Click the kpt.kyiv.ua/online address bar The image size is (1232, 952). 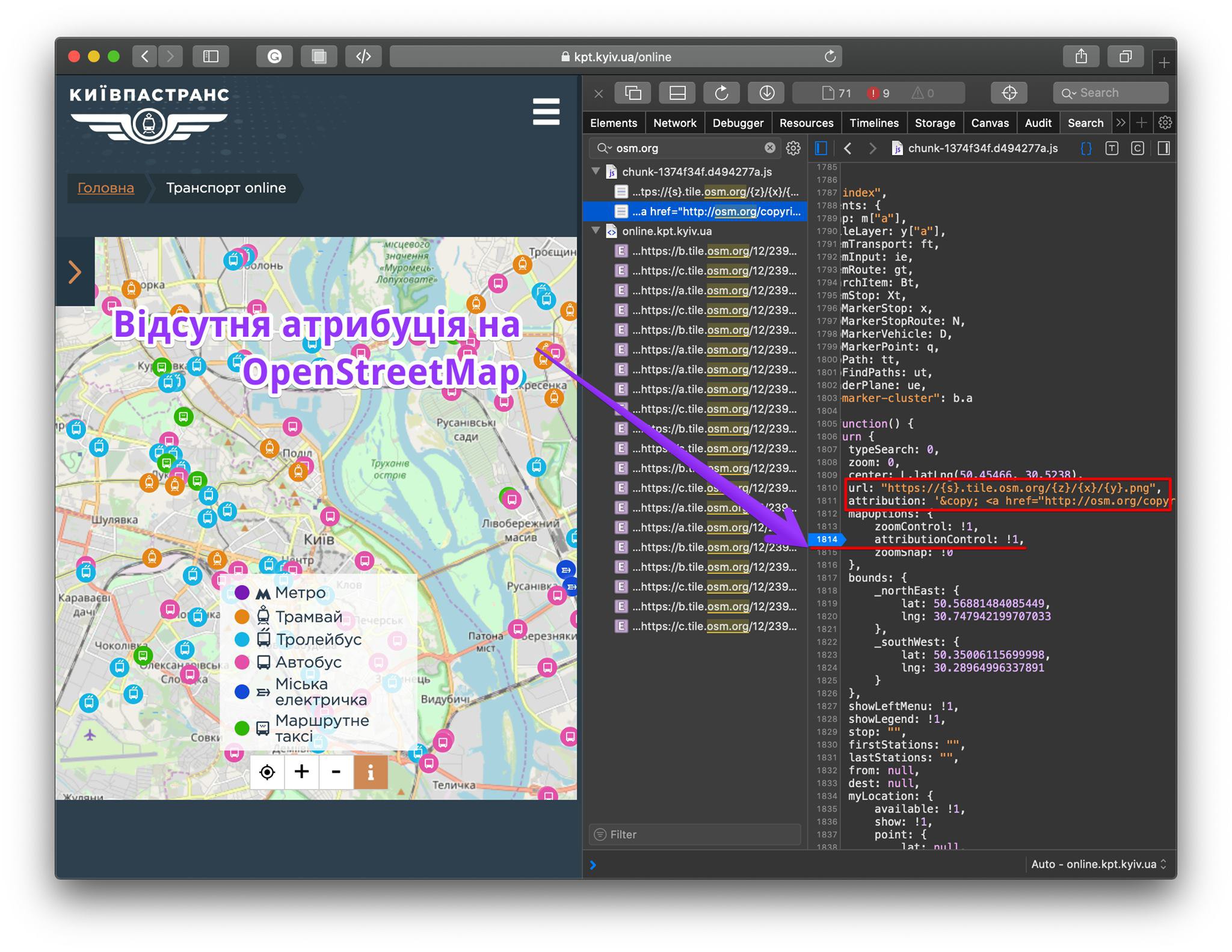point(615,57)
